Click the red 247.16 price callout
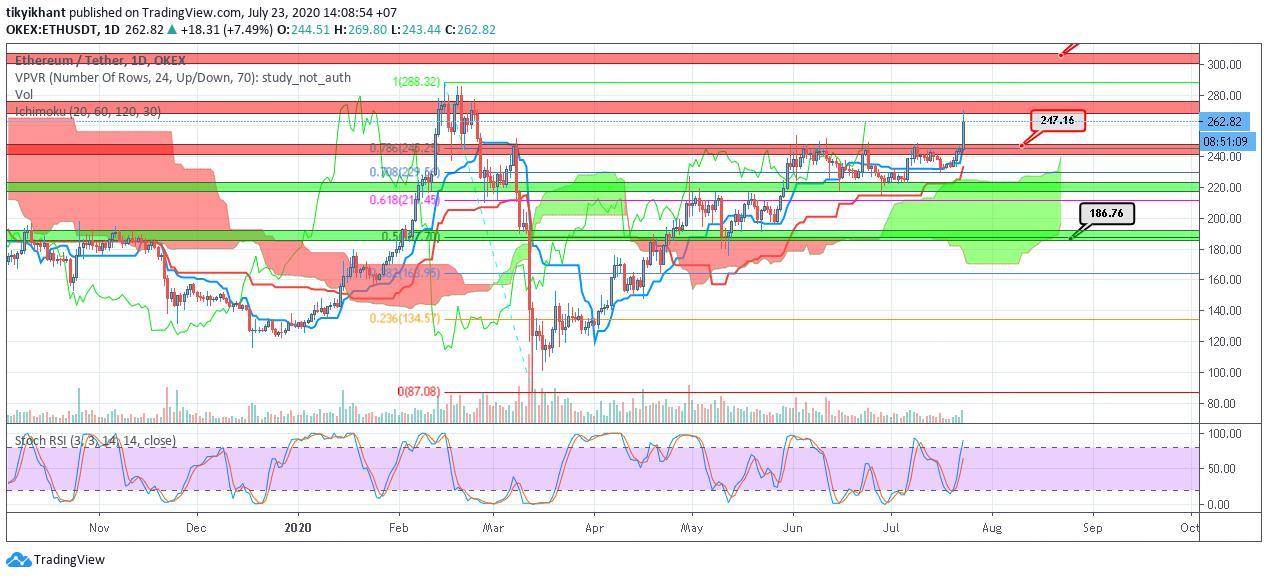The height and width of the screenshot is (578, 1268). point(1056,121)
